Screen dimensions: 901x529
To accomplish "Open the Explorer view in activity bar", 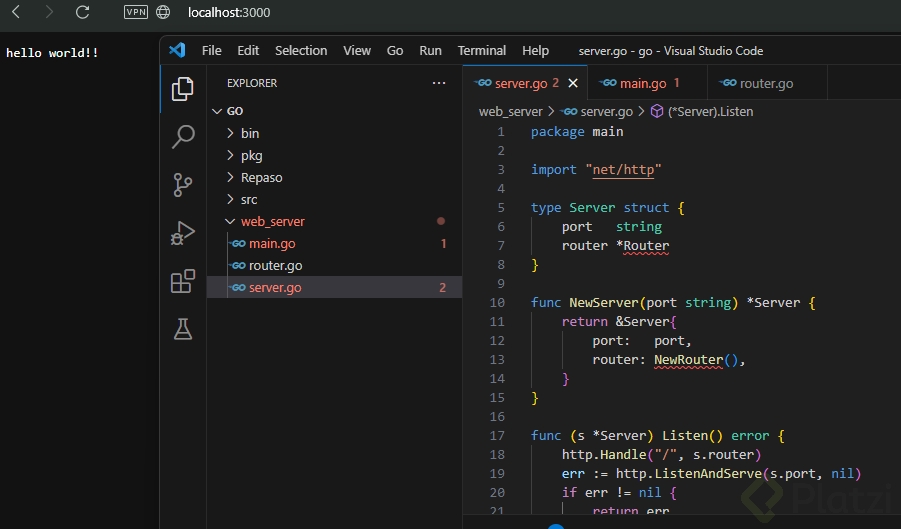I will (183, 89).
